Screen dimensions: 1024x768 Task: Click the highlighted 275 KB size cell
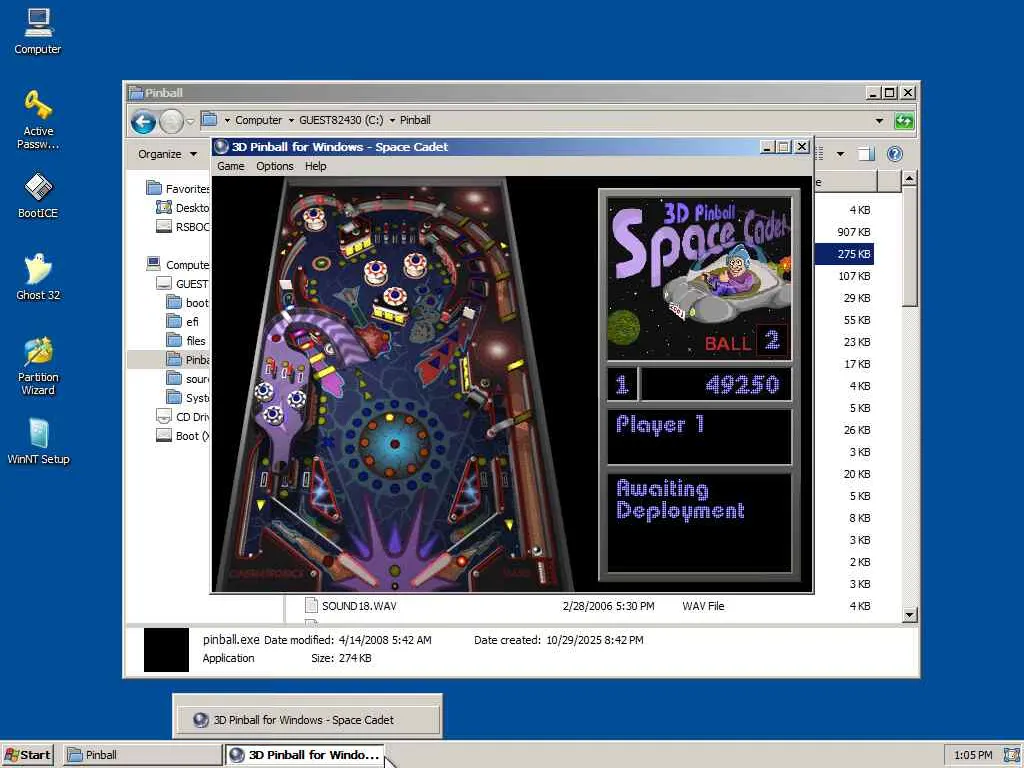[854, 254]
